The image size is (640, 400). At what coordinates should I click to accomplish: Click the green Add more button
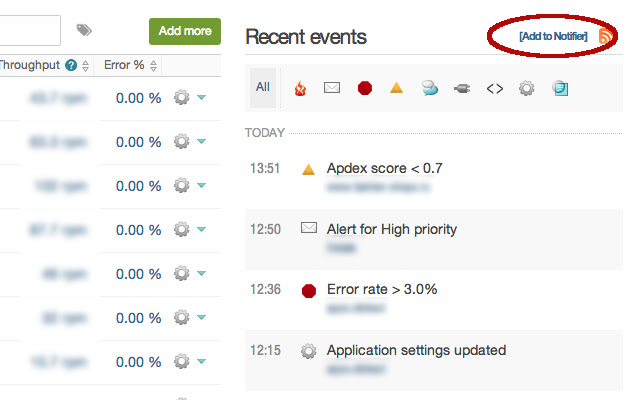(184, 31)
